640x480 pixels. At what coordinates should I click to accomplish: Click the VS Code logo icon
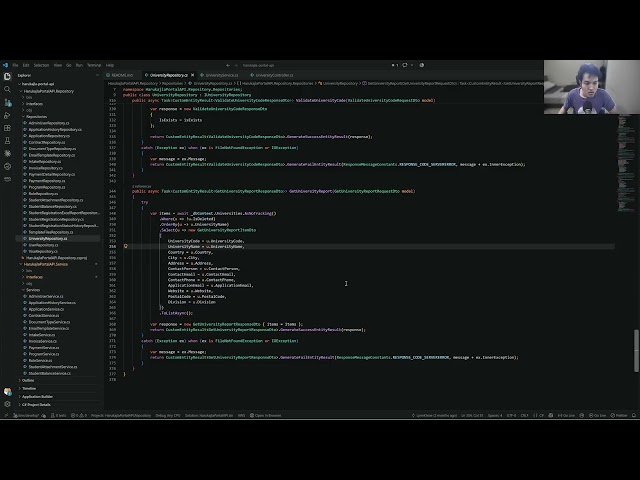point(5,65)
